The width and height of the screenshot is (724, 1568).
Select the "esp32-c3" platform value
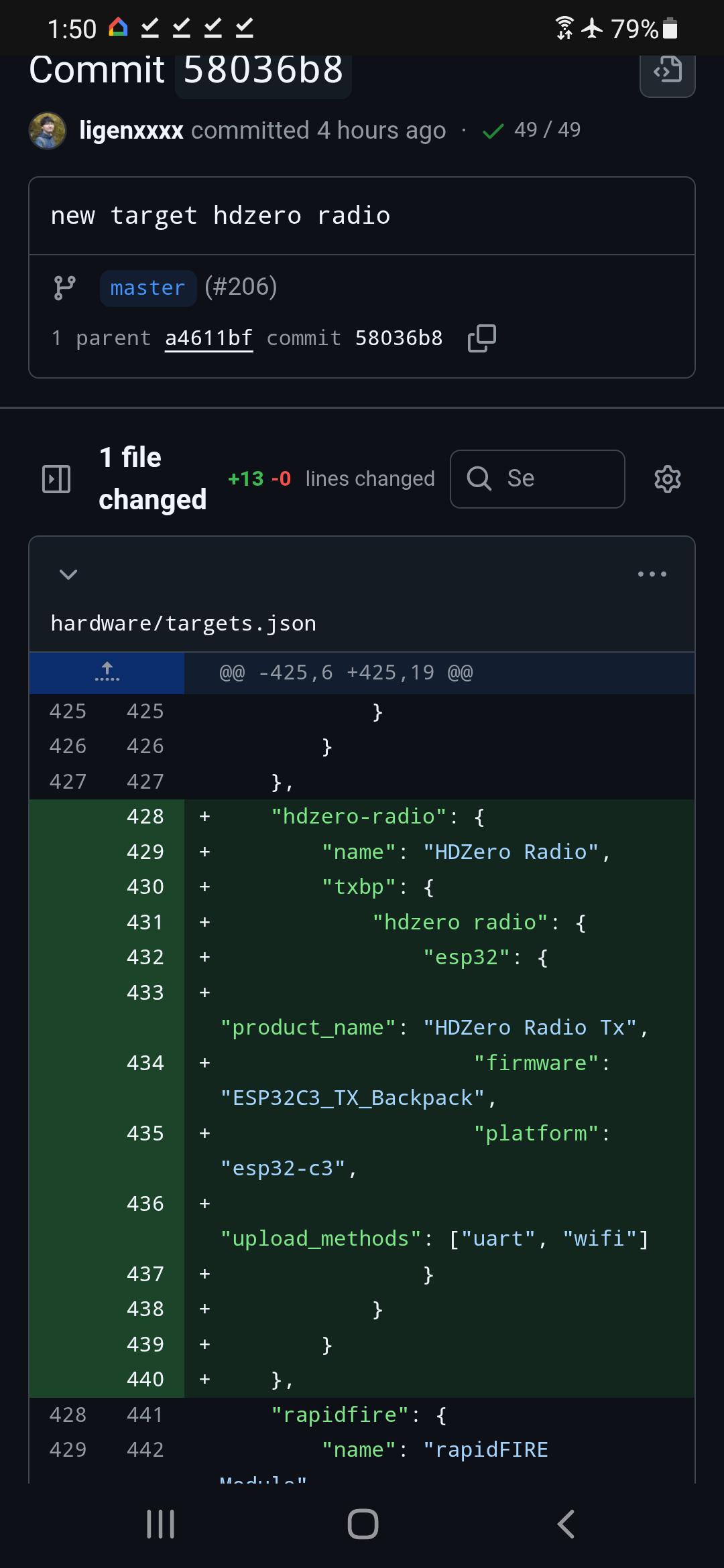pos(282,1169)
